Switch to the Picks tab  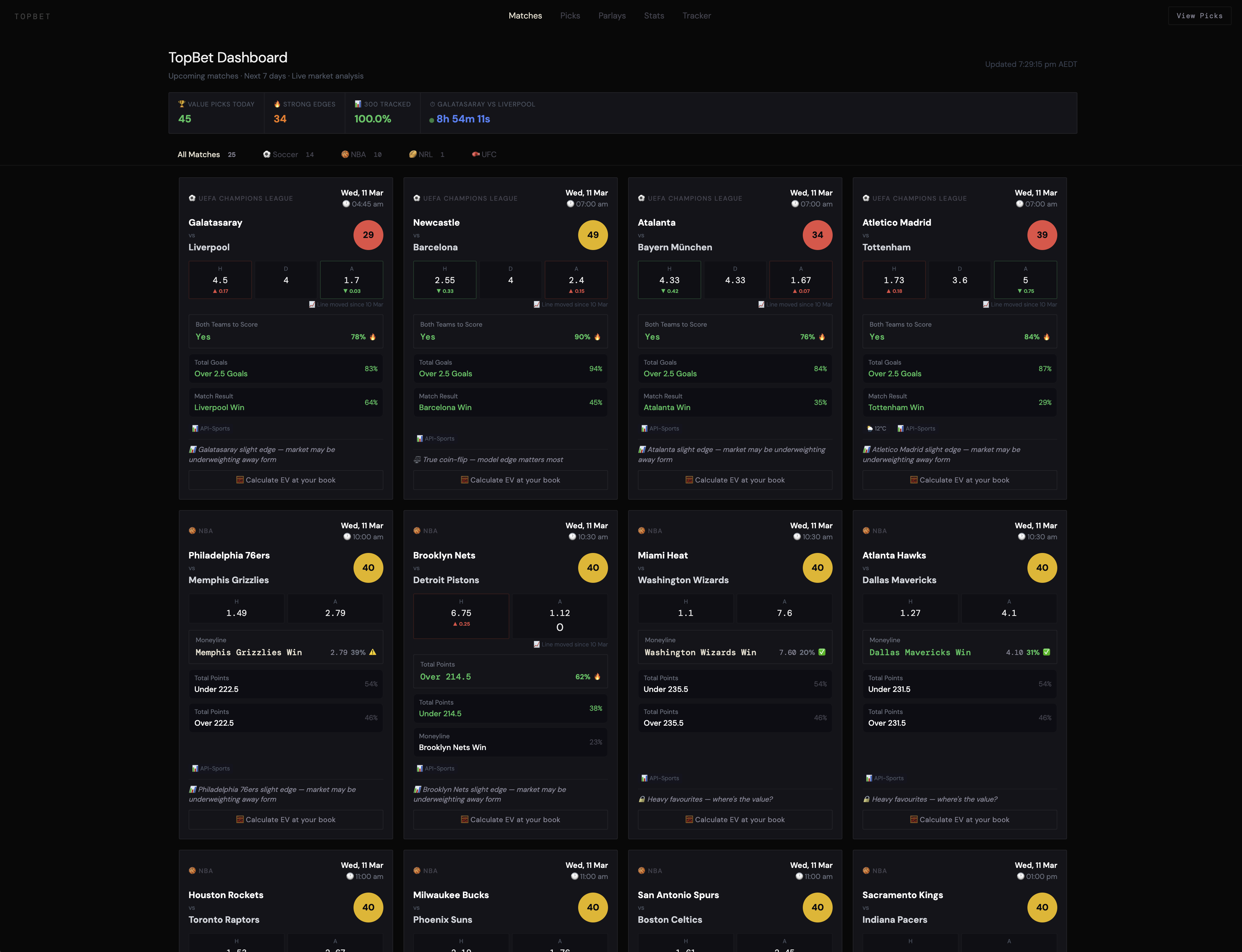tap(570, 15)
